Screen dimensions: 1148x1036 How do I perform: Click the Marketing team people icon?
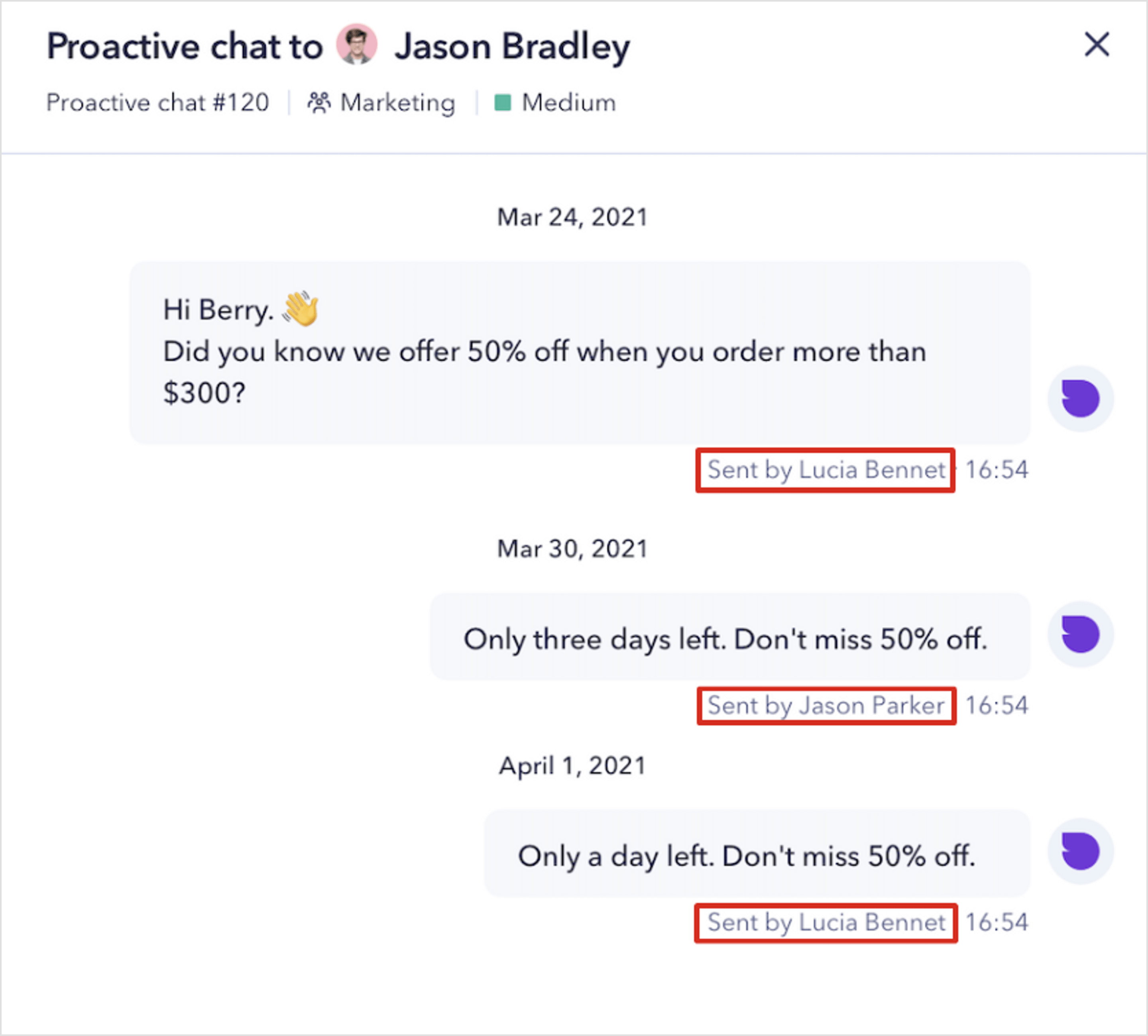(319, 102)
